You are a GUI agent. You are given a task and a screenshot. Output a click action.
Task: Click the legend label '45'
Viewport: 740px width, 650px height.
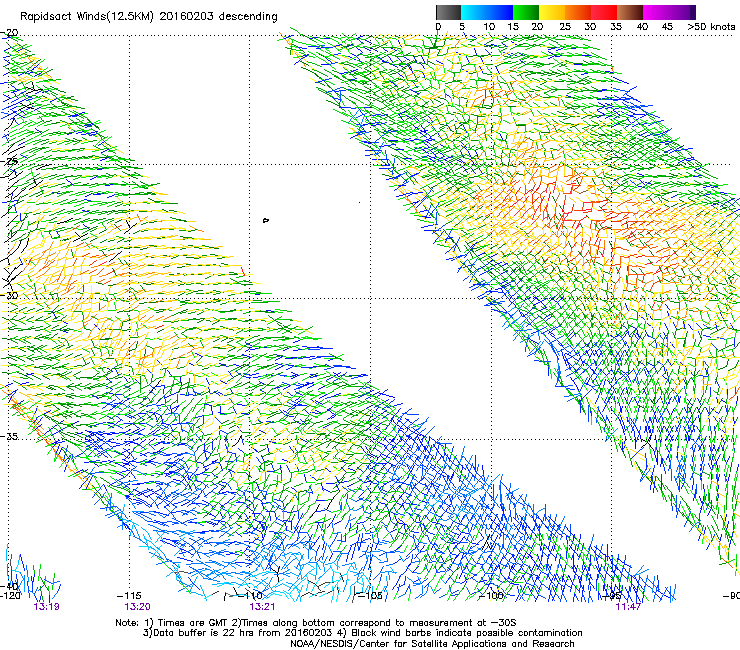(667, 27)
